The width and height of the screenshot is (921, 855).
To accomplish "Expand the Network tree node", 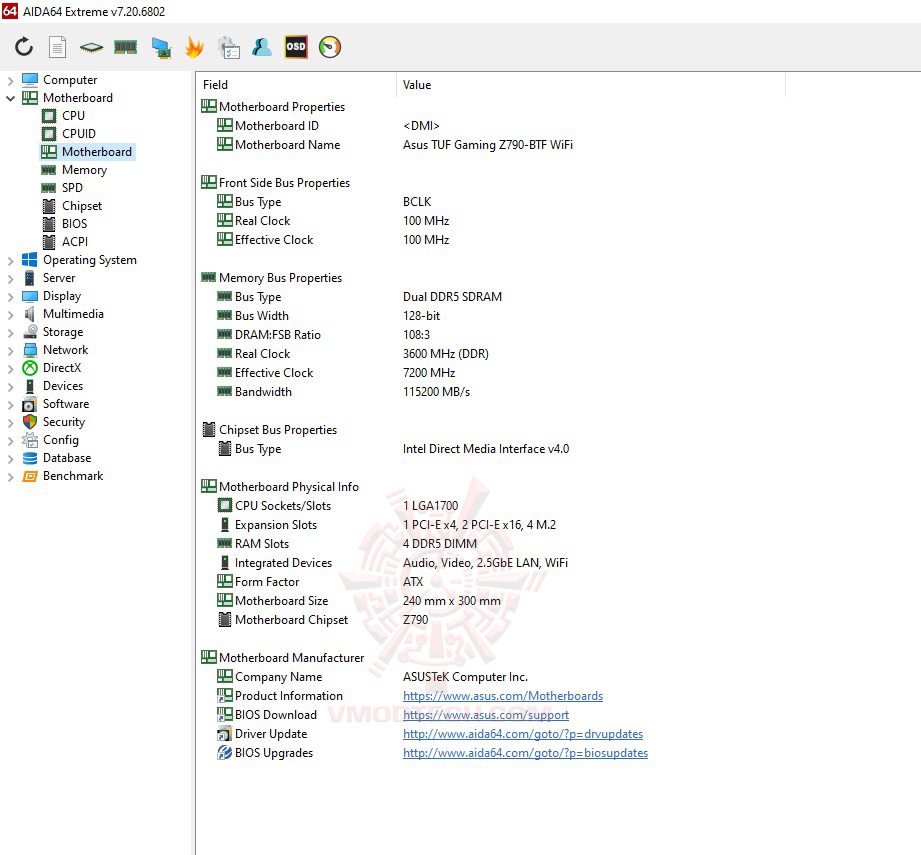I will pyautogui.click(x=10, y=351).
